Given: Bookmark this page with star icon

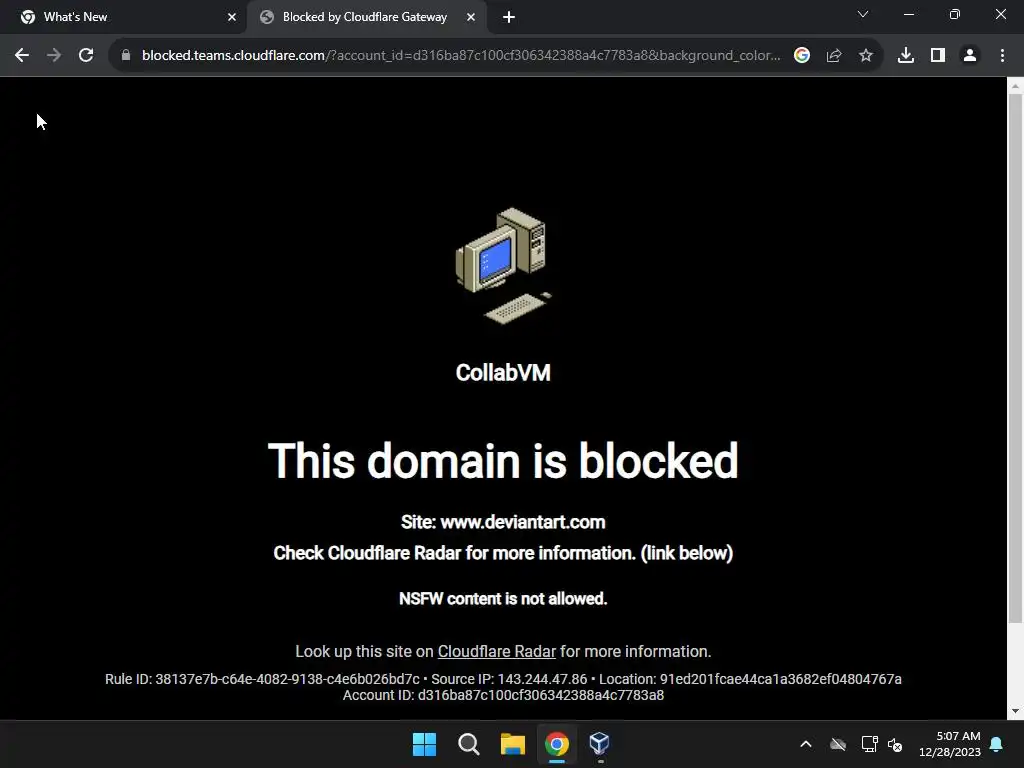Looking at the screenshot, I should tap(865, 56).
